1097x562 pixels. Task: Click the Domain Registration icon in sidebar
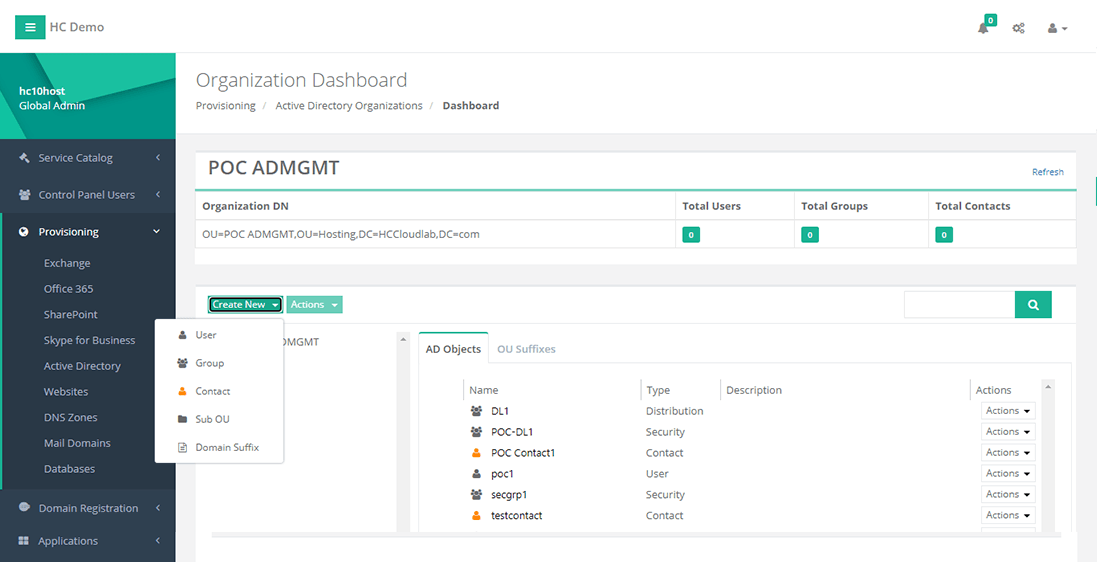(24, 507)
